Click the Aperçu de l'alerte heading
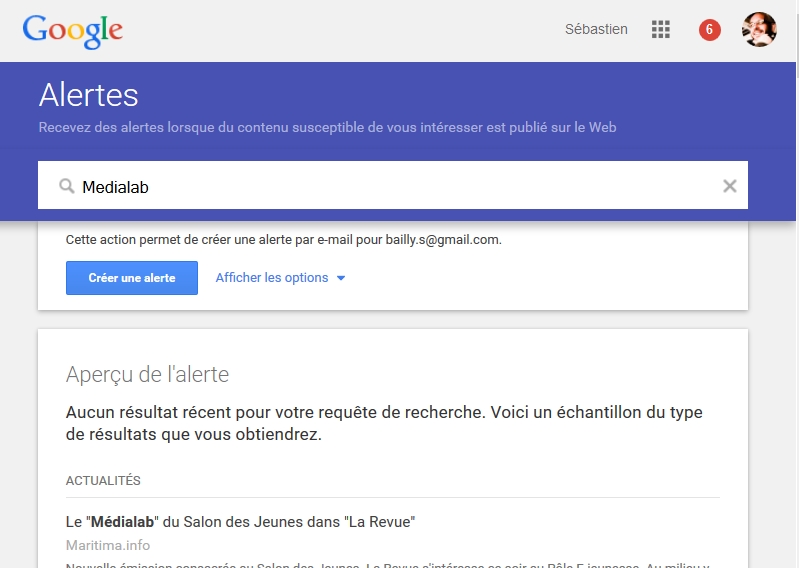This screenshot has height=568, width=799. [147, 374]
